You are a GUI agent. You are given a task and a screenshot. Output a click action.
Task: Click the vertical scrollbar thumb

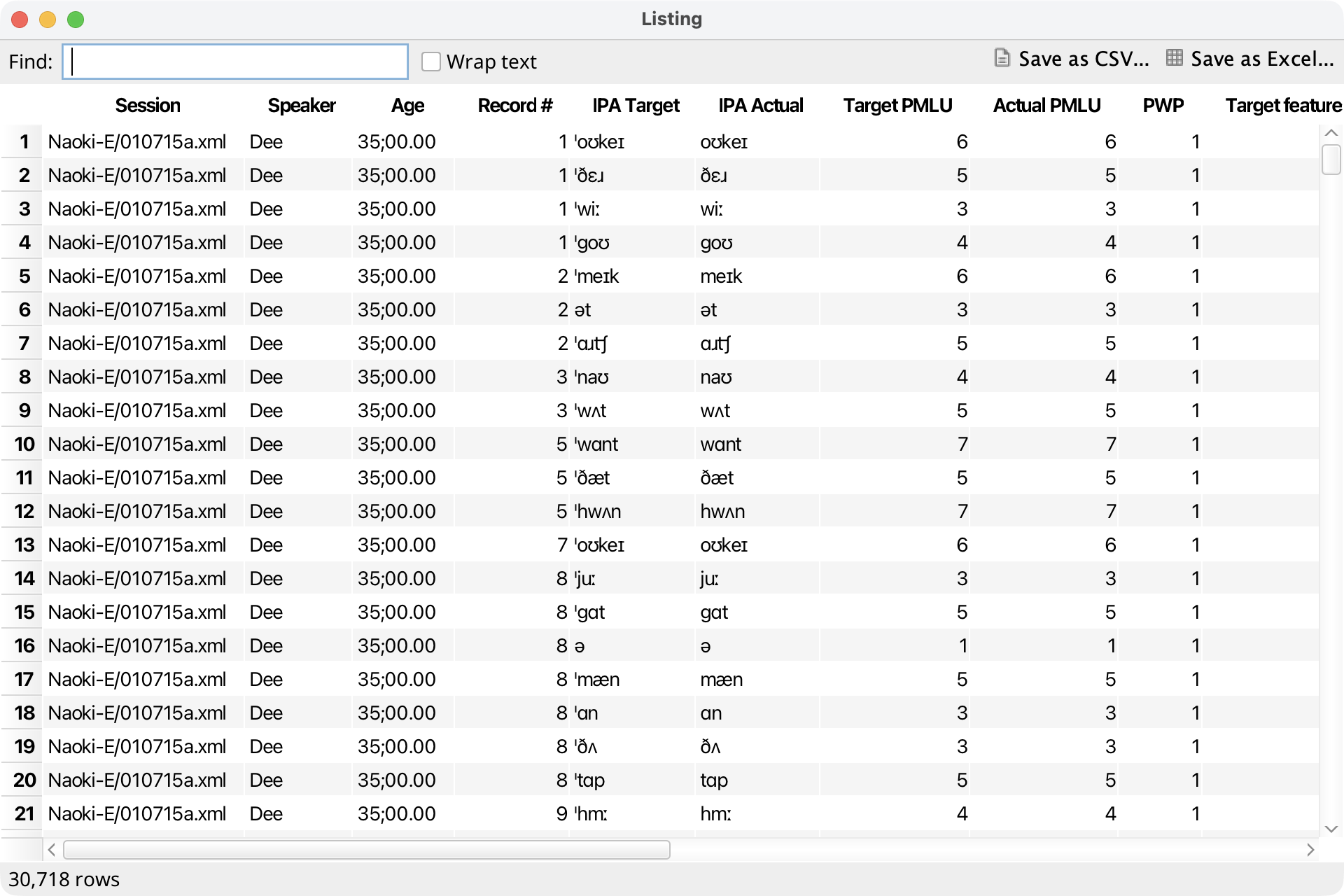1331,159
